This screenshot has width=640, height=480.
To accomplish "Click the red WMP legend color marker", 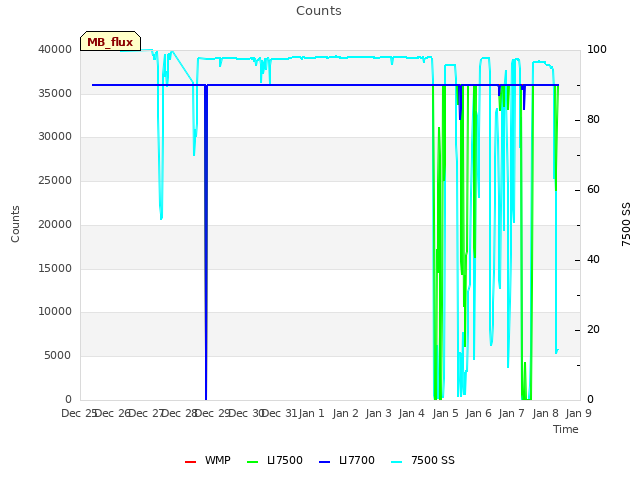I will click(190, 462).
